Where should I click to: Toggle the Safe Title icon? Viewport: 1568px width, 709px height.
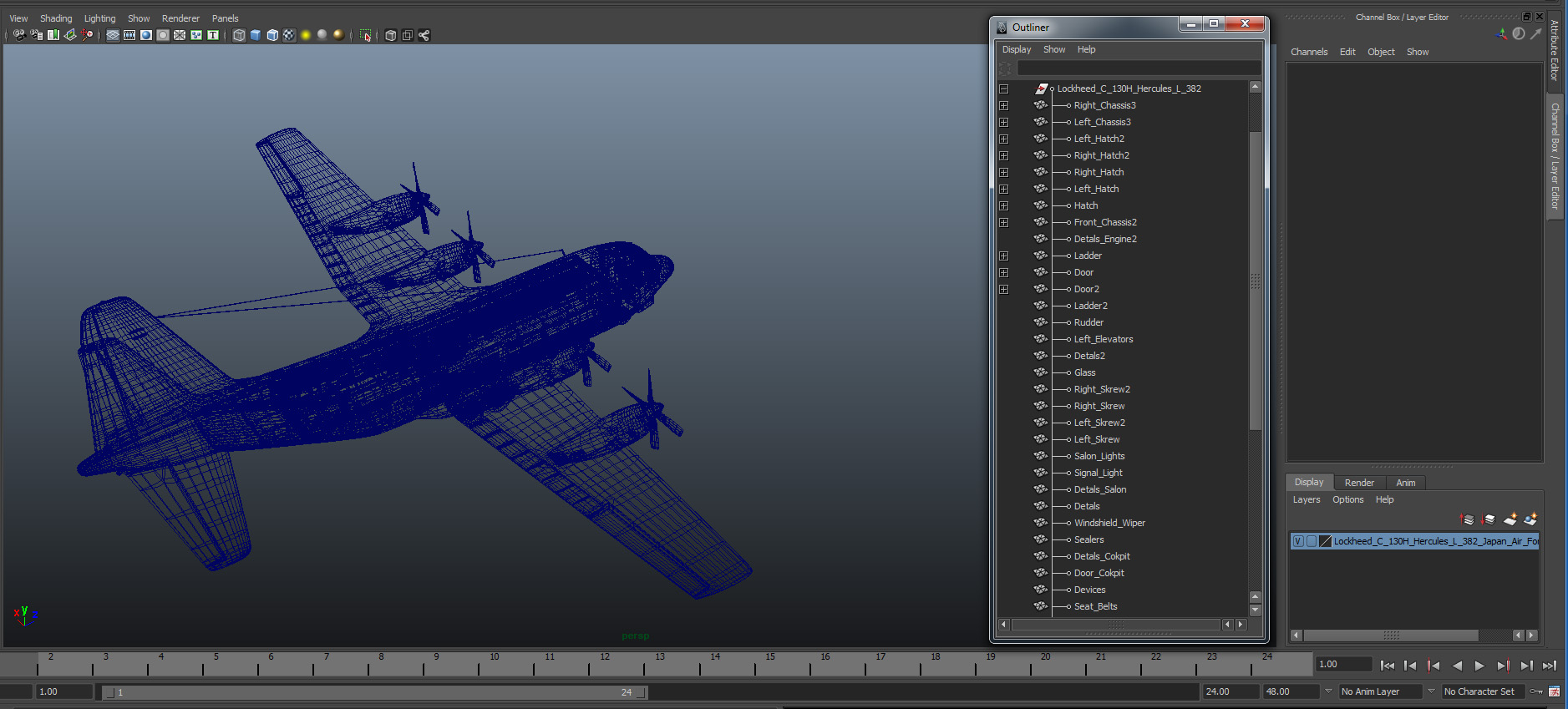(213, 35)
